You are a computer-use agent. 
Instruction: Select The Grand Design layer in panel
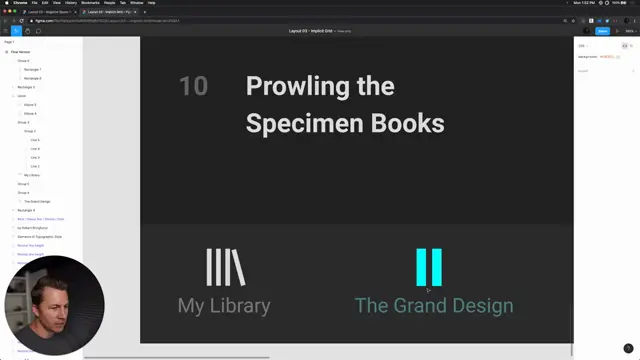coord(37,202)
